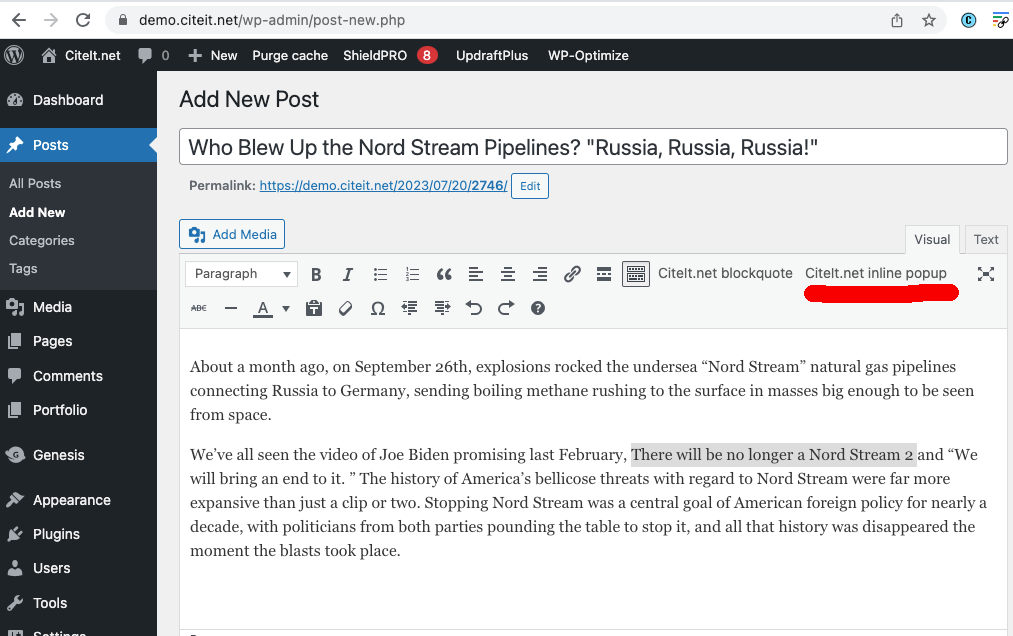Open the Paragraph format dropdown
Image resolution: width=1013 pixels, height=636 pixels.
(x=242, y=274)
